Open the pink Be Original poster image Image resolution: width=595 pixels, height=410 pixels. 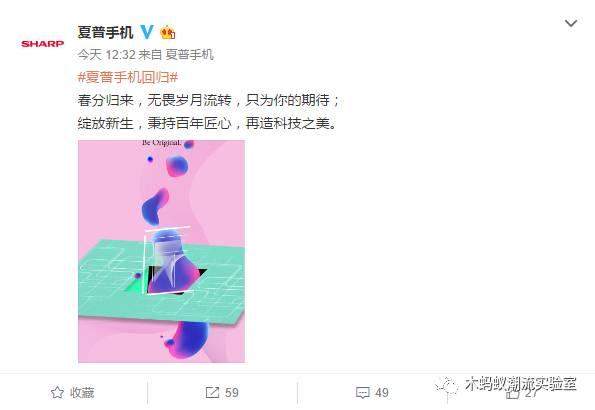(162, 251)
